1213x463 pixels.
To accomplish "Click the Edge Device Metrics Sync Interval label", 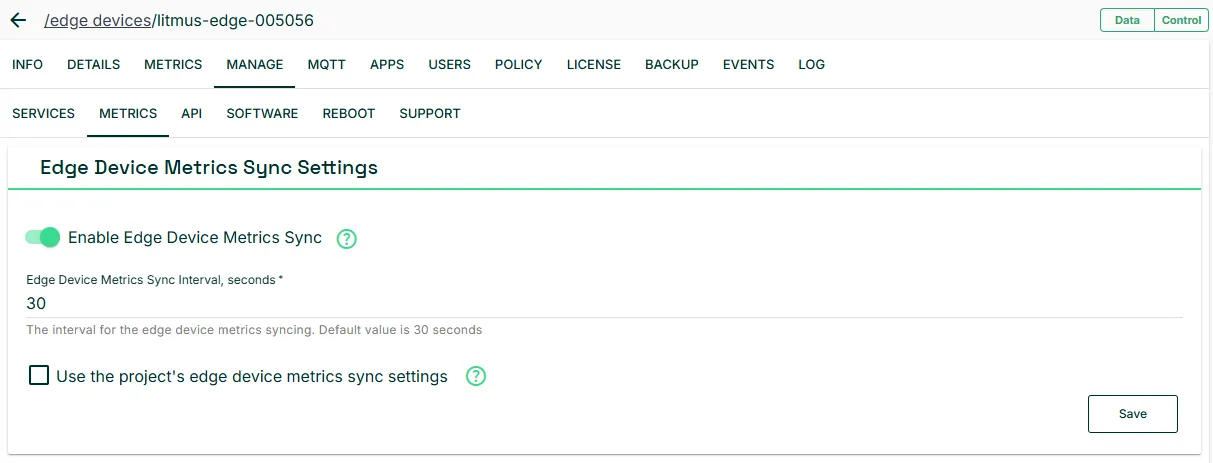I will [x=154, y=281].
